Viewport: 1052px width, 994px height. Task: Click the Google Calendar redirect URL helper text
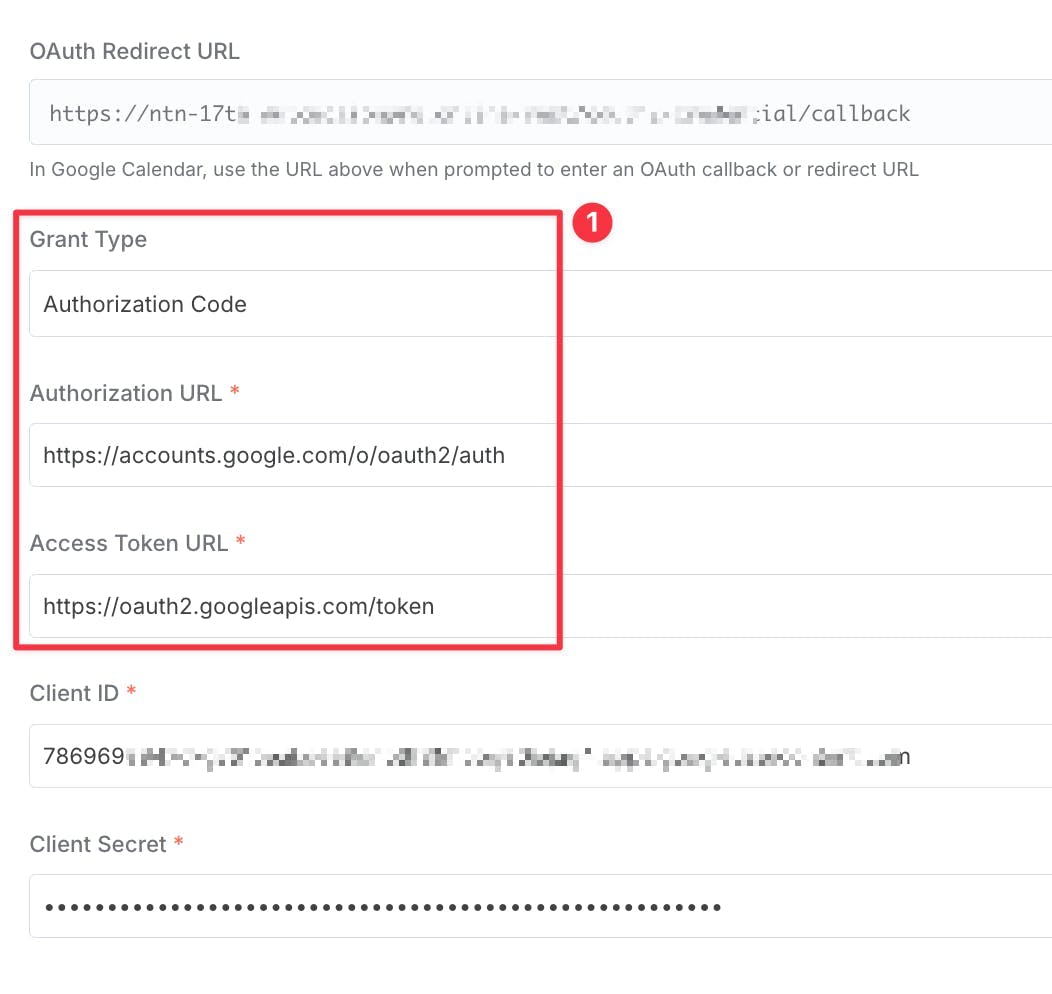coord(474,170)
